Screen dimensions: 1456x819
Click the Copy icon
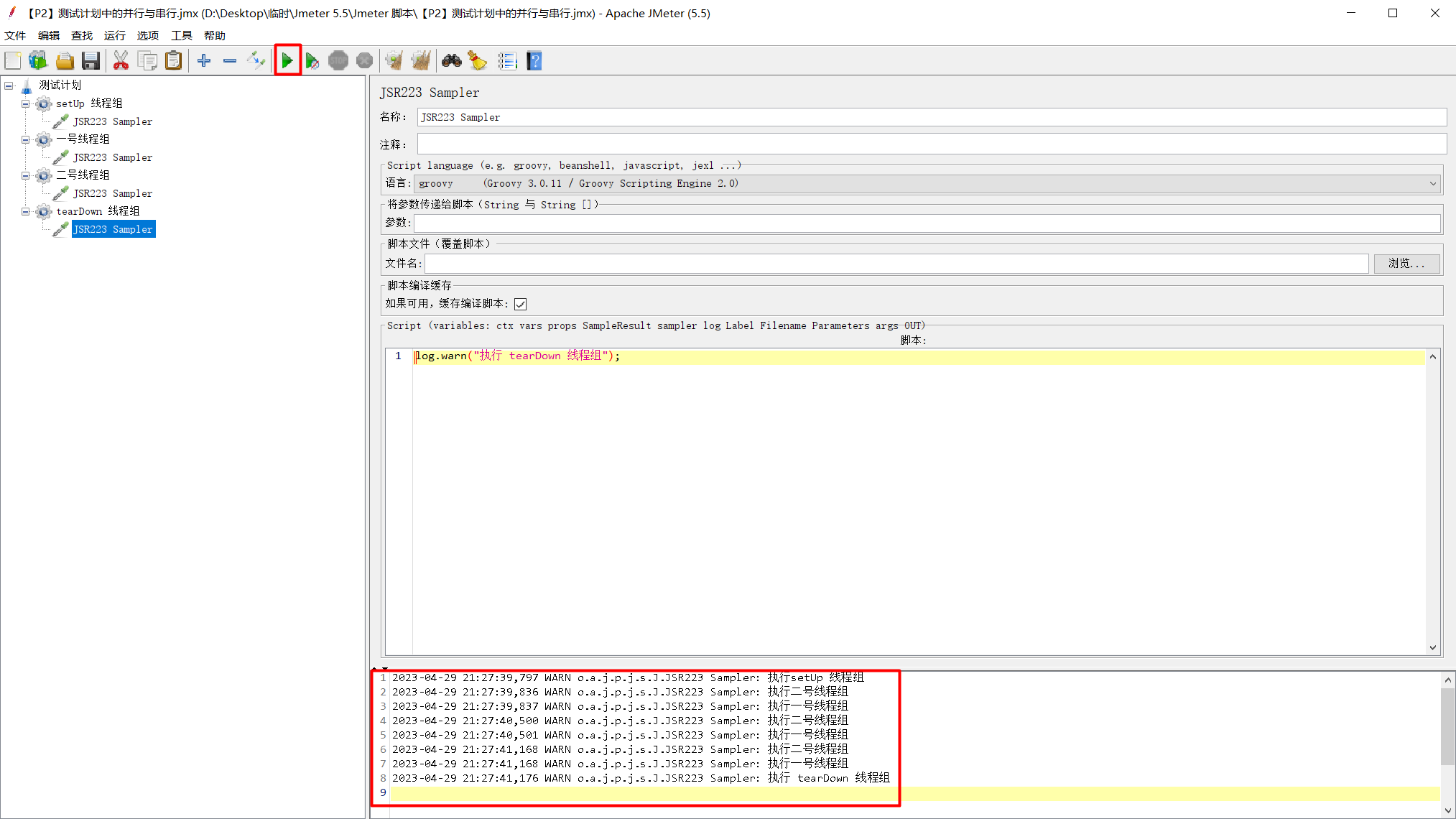point(148,61)
